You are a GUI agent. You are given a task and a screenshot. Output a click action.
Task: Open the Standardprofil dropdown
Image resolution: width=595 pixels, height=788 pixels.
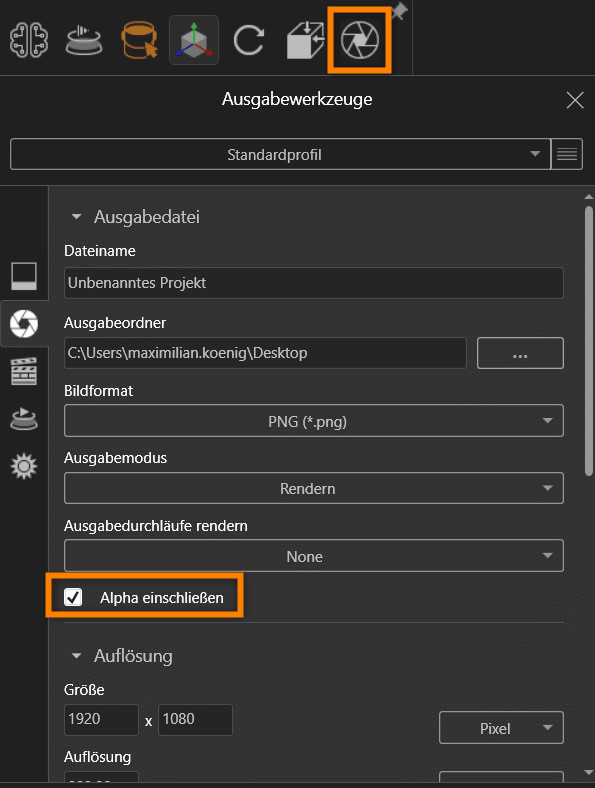[280, 154]
